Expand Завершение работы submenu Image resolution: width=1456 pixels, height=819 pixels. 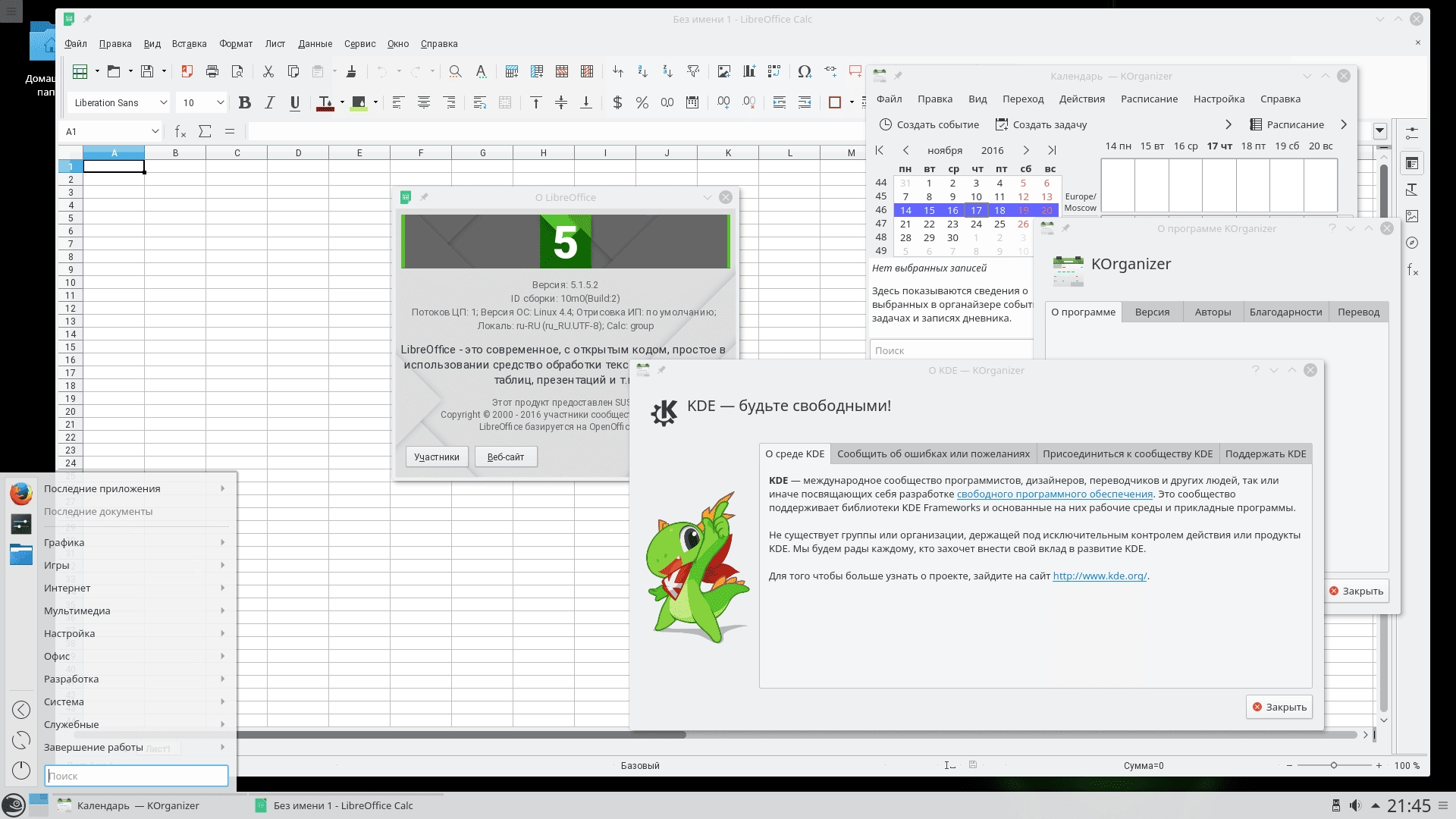(x=135, y=747)
